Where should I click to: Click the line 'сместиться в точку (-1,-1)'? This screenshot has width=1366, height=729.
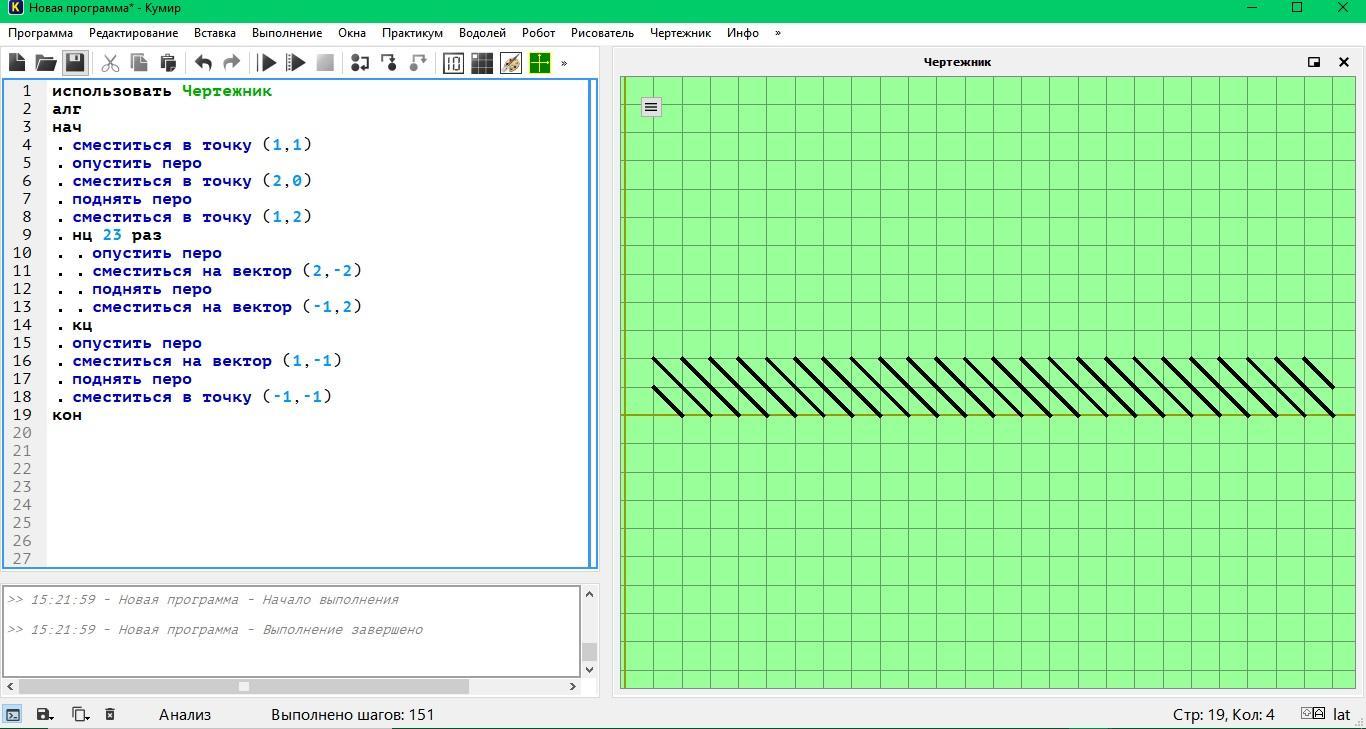pyautogui.click(x=202, y=397)
